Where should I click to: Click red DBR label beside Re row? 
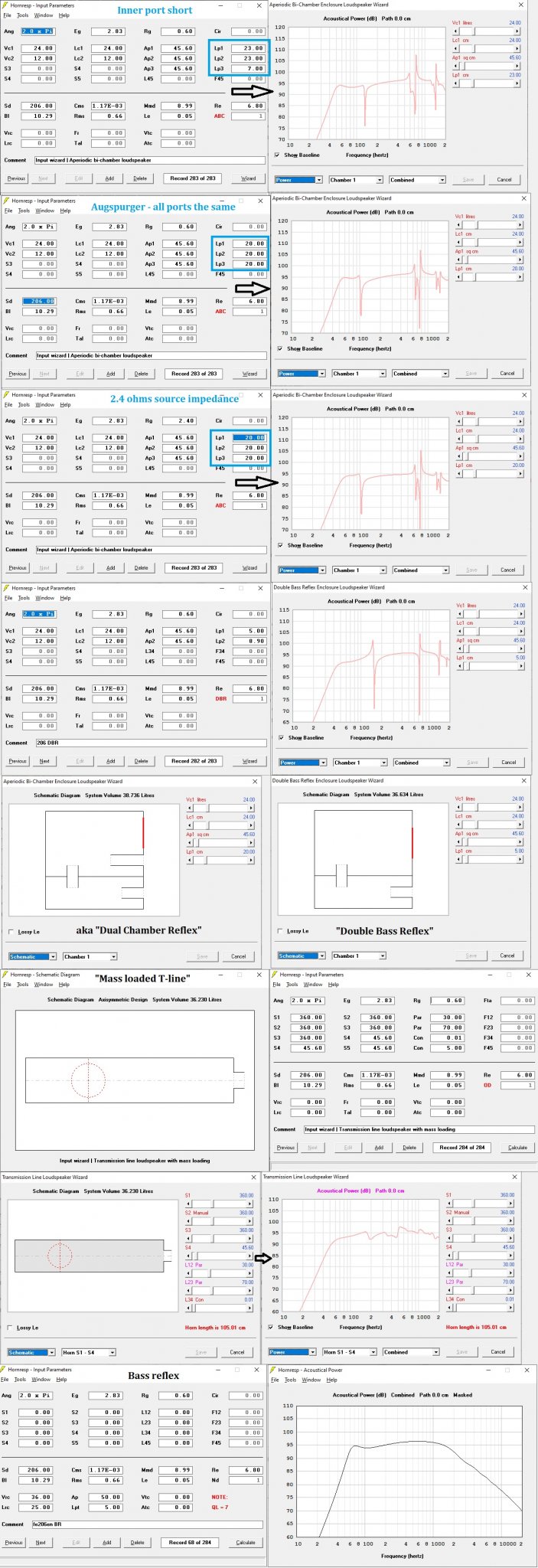221,698
